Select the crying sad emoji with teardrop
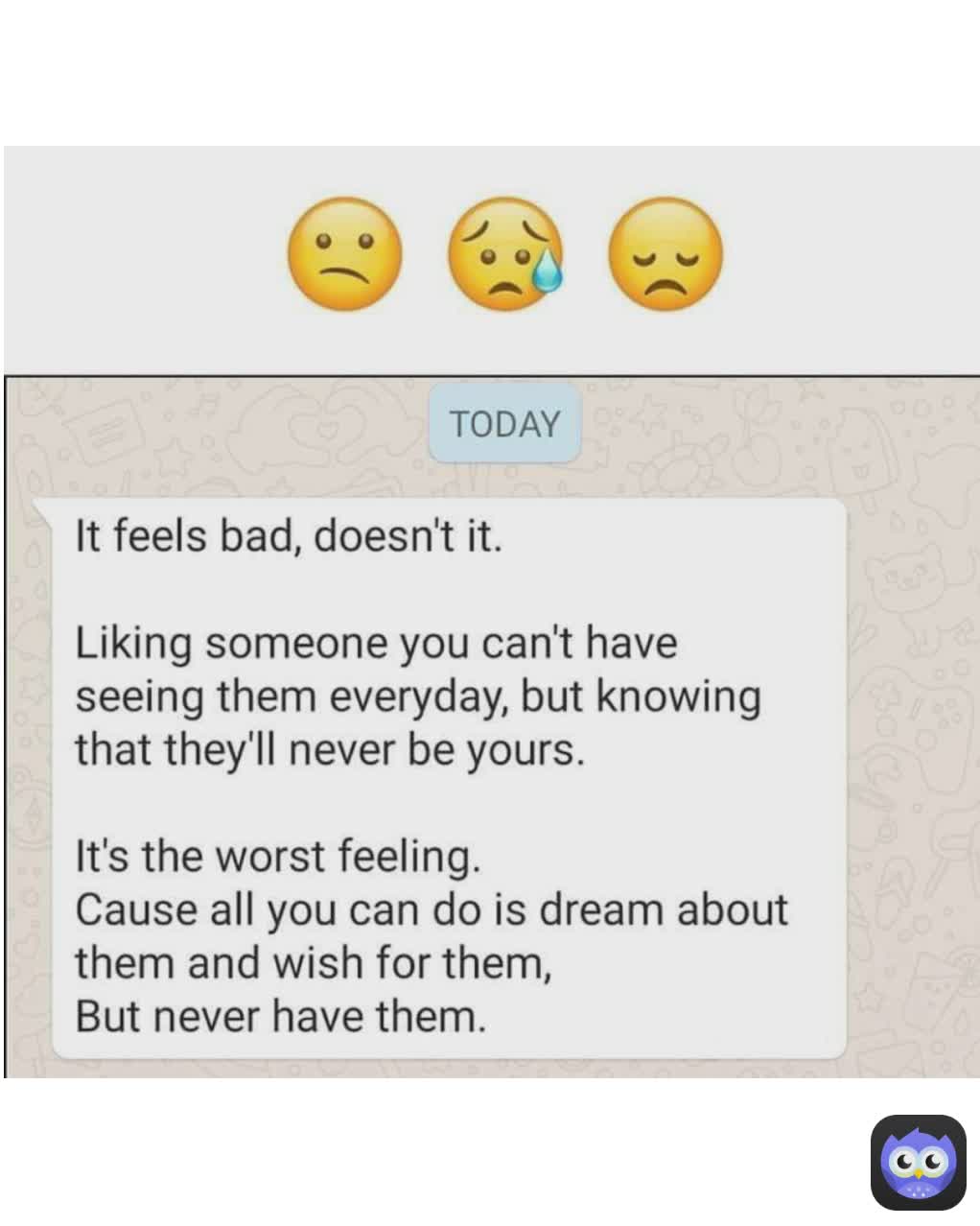The height and width of the screenshot is (1226, 980). [x=505, y=254]
